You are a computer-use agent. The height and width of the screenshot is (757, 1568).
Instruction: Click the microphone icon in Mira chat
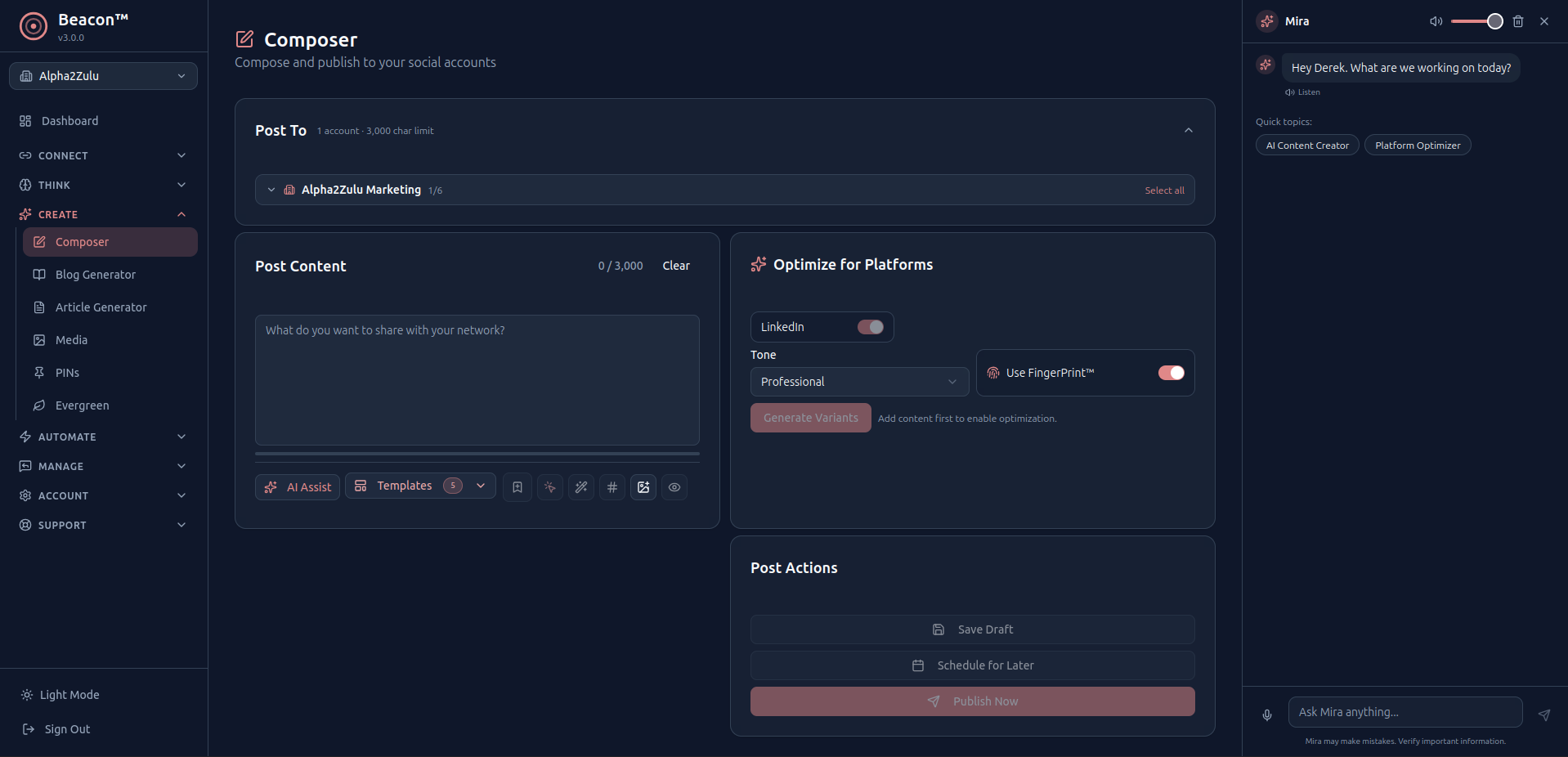pos(1267,714)
